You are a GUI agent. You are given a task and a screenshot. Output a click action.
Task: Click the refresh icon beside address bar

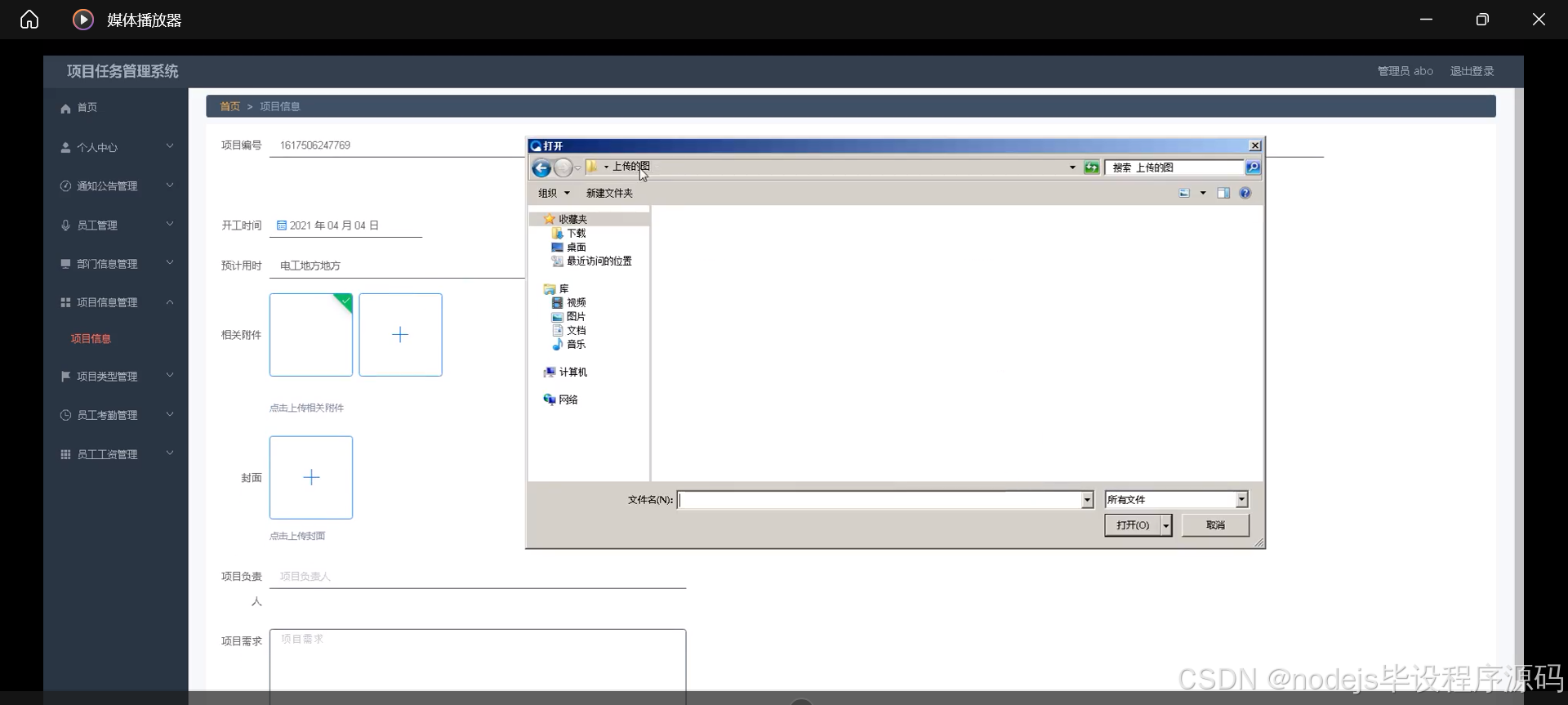pos(1091,167)
